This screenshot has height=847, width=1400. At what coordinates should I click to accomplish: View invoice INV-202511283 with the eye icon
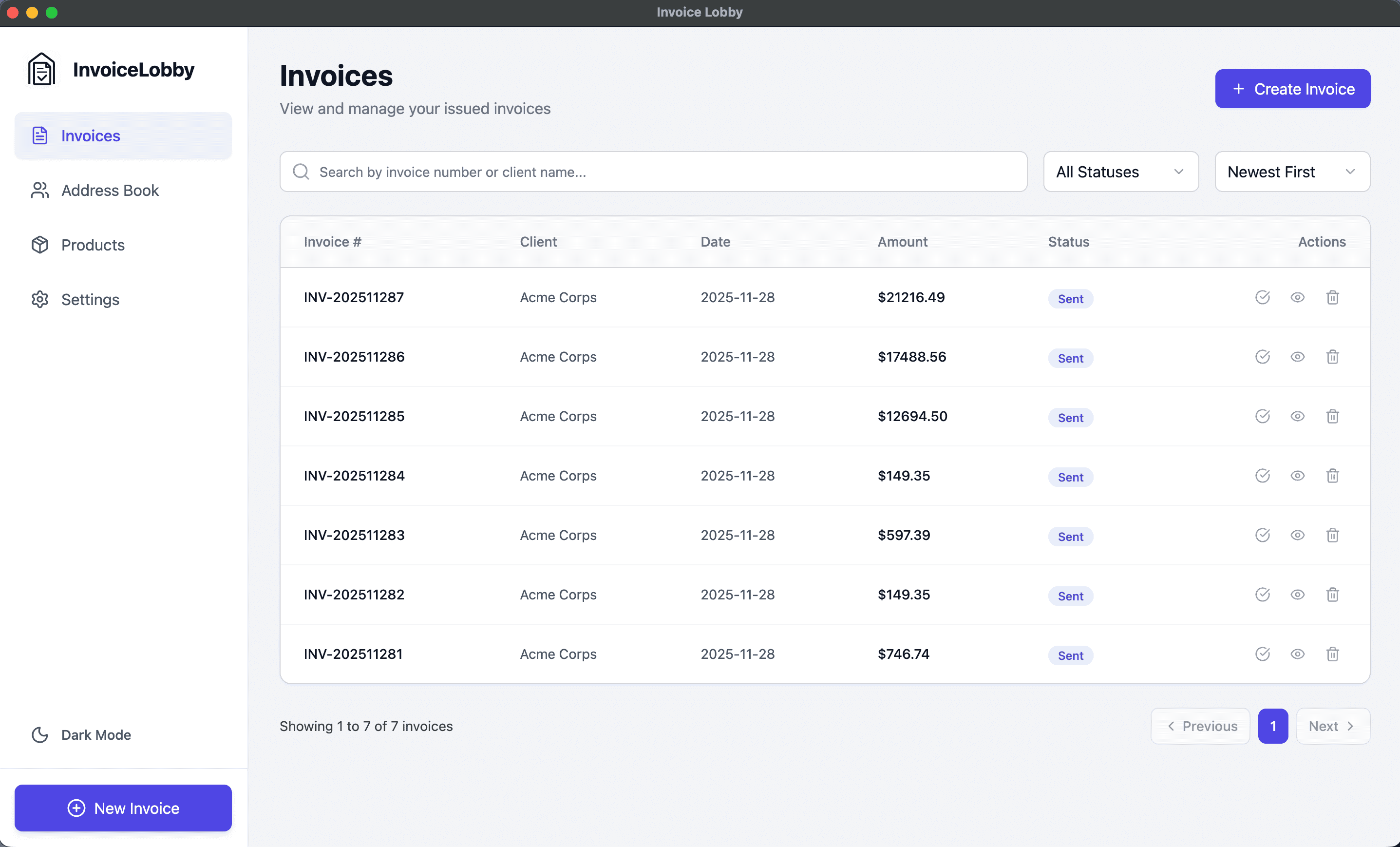pyautogui.click(x=1298, y=535)
